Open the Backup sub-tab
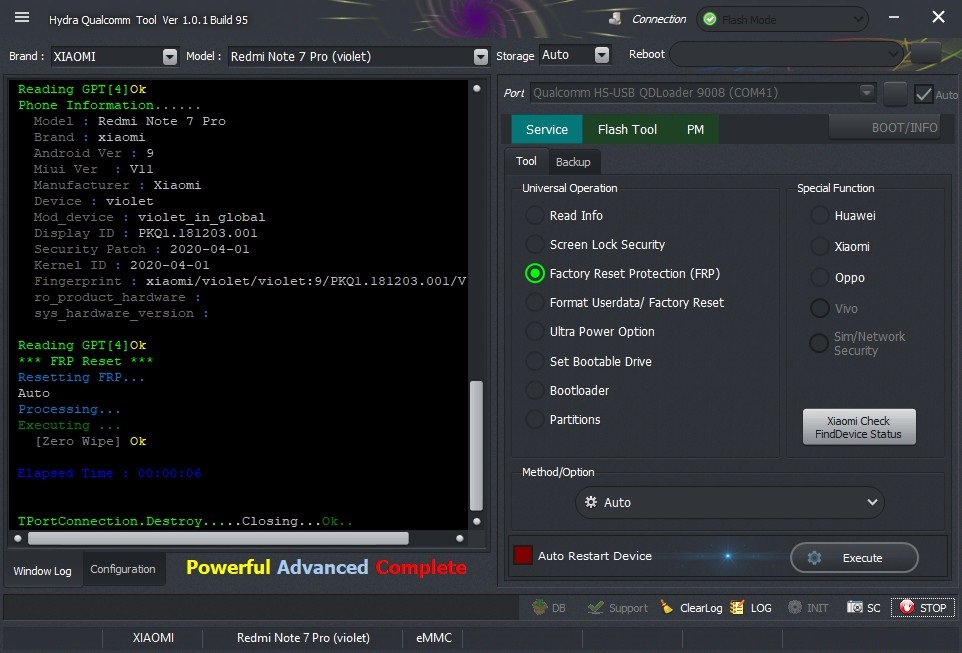 573,162
